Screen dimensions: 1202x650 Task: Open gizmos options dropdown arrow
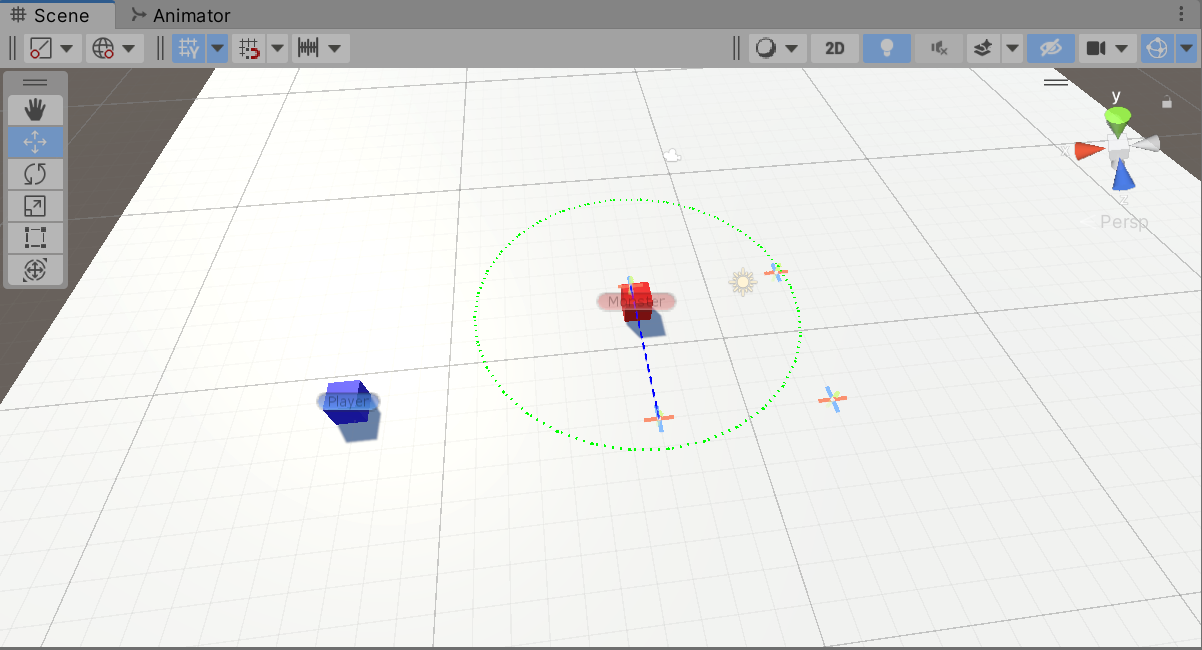[x=1187, y=48]
